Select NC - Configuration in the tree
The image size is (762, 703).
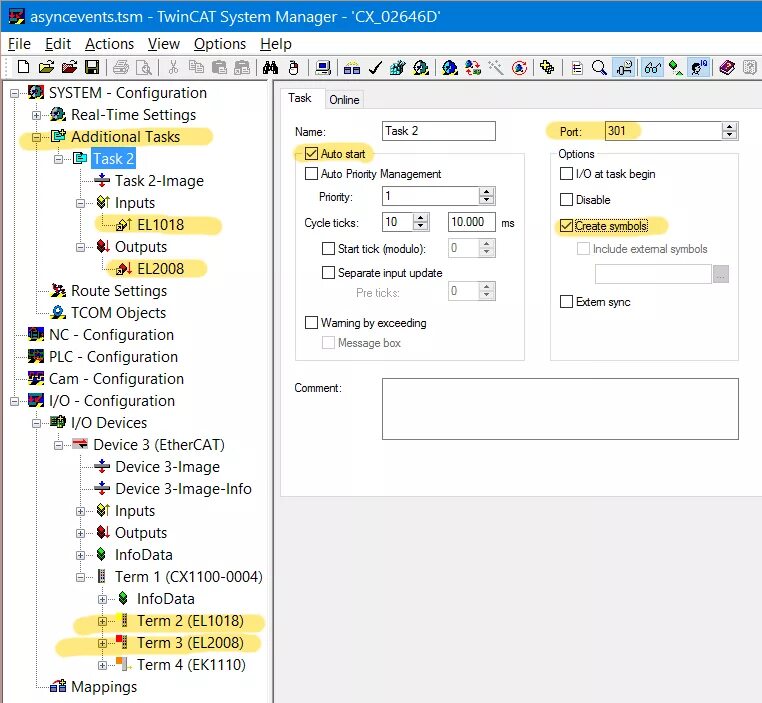click(111, 334)
